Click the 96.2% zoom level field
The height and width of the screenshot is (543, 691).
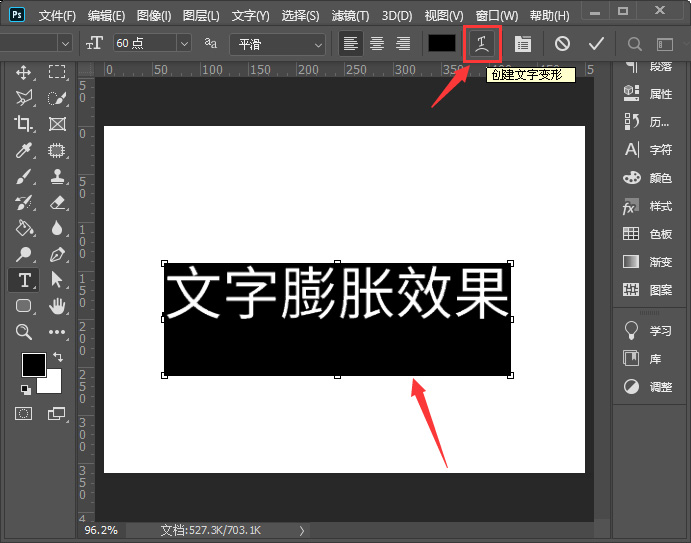(x=101, y=530)
